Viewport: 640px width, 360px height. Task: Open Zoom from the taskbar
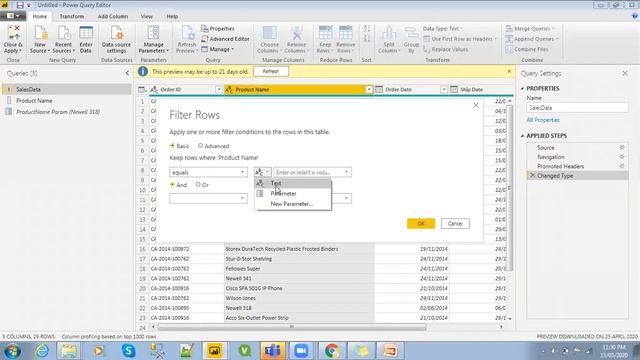(301, 351)
